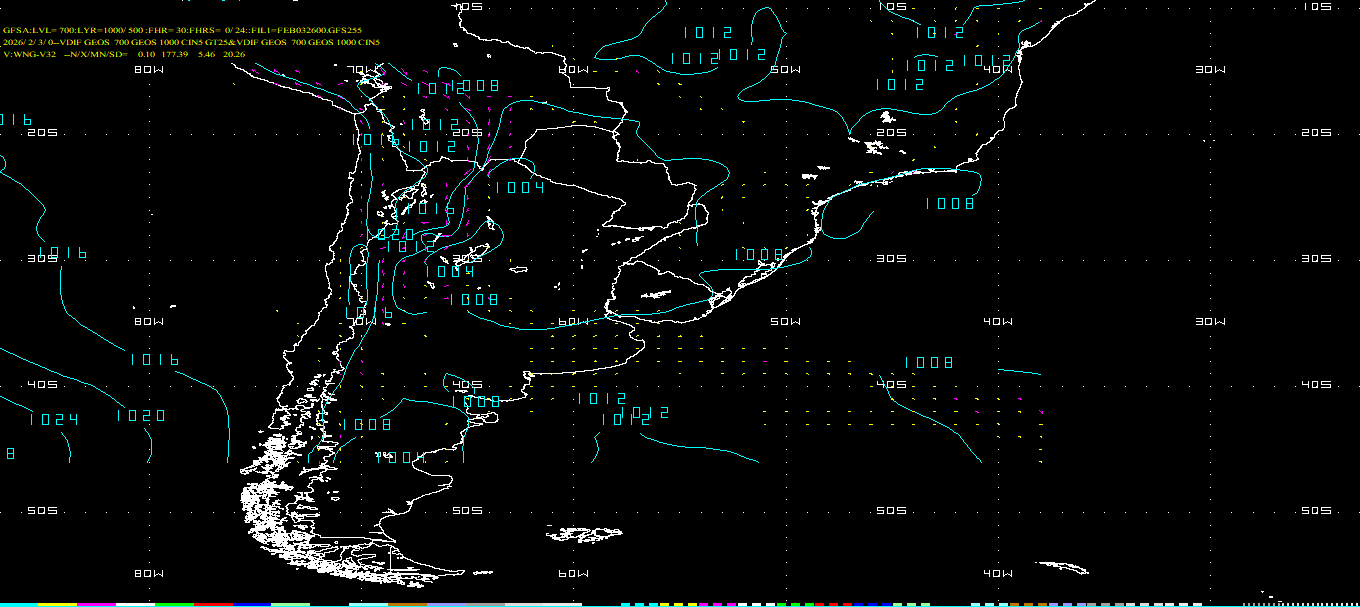Choose the wide magenta color bar segment
The image size is (1360, 607).
point(97,604)
